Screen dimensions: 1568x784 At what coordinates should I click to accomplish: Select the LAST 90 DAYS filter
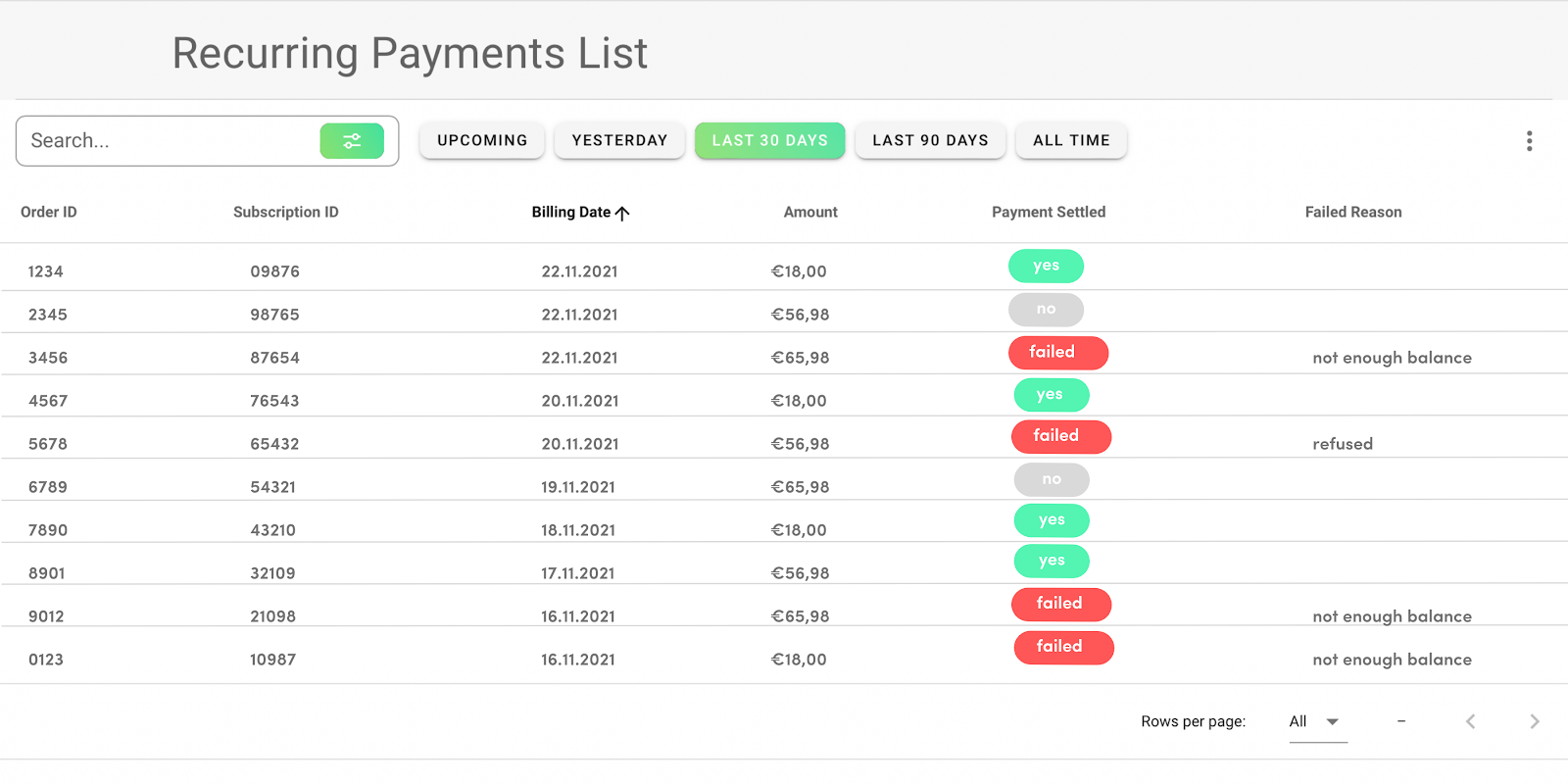(x=931, y=140)
